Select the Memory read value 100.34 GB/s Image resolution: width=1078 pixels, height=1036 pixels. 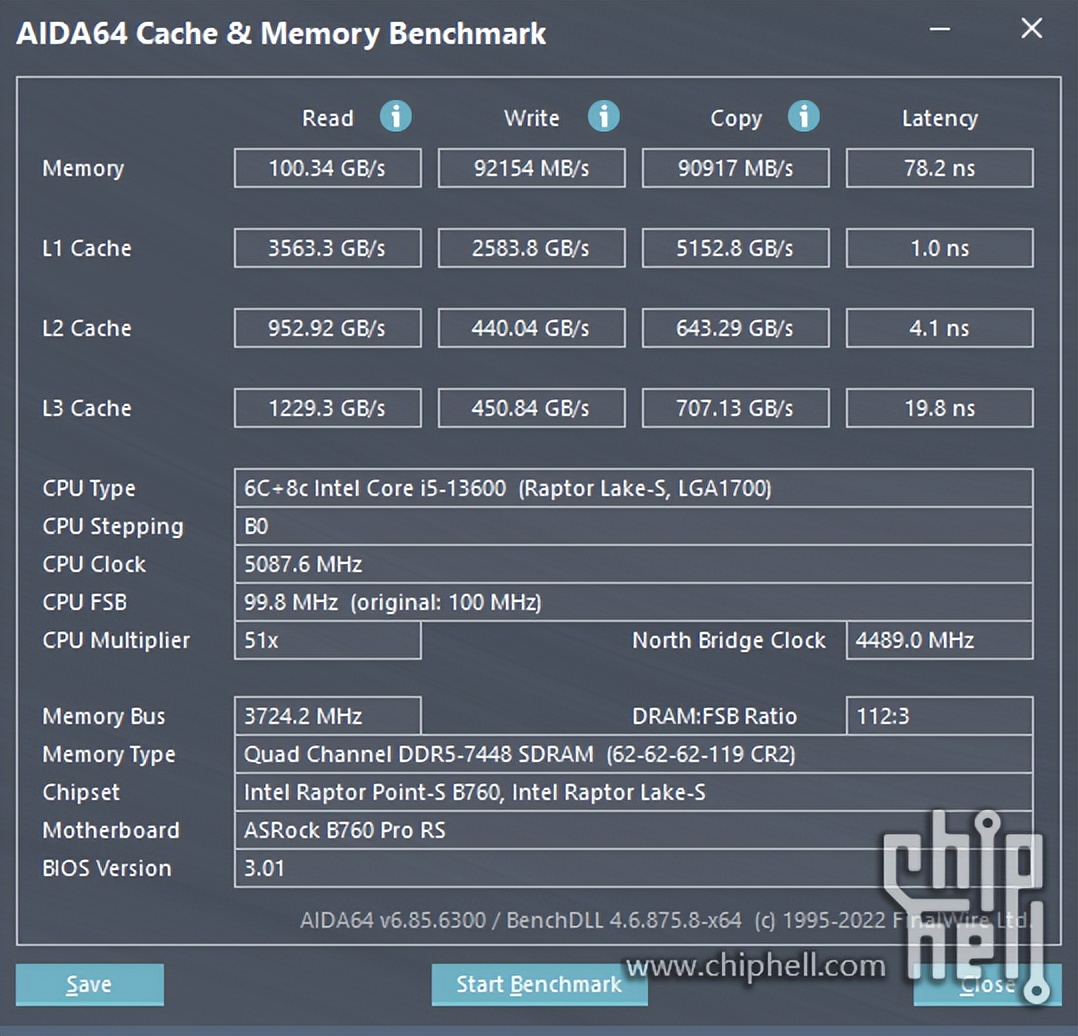tap(327, 168)
